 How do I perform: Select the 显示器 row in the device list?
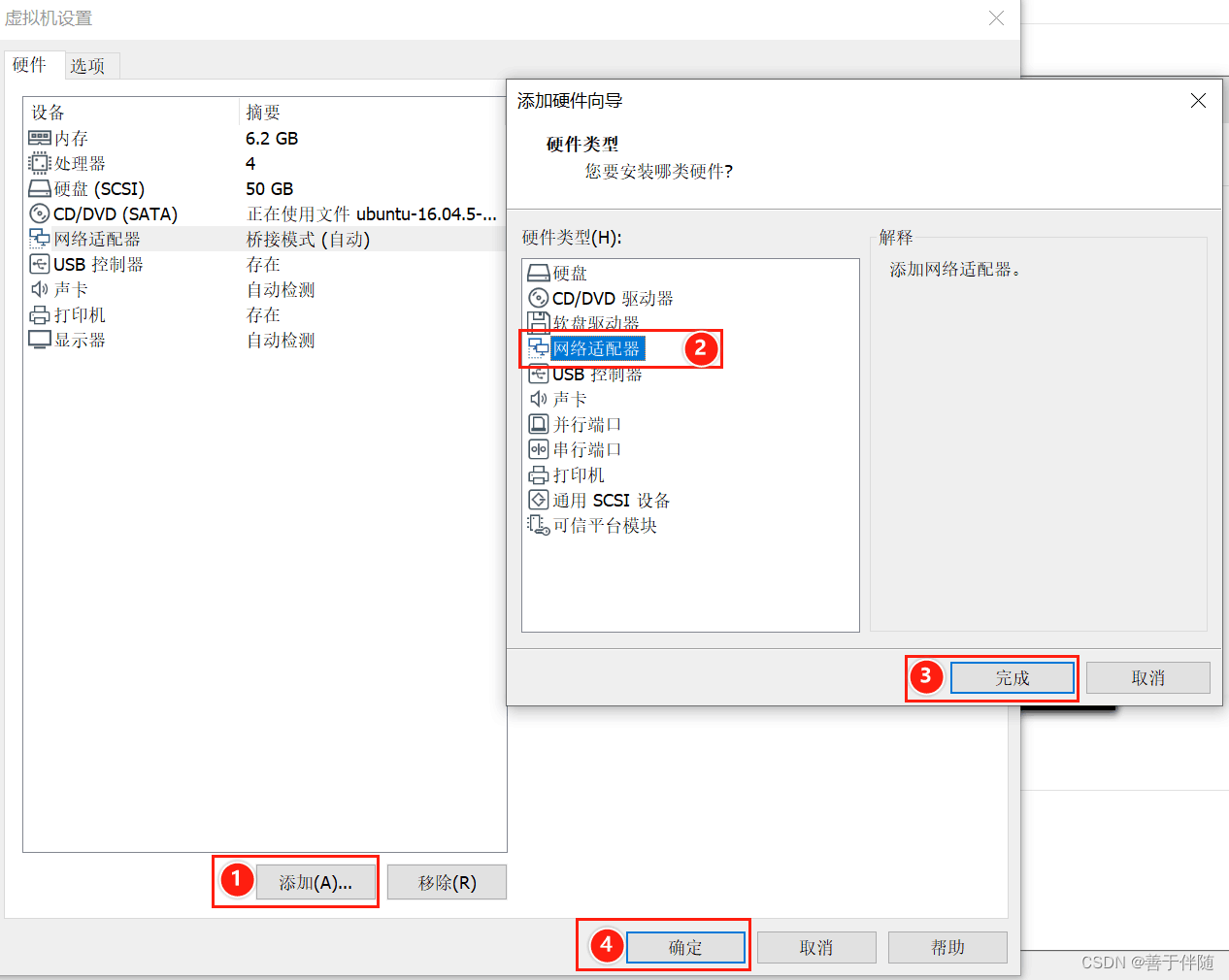[x=264, y=340]
